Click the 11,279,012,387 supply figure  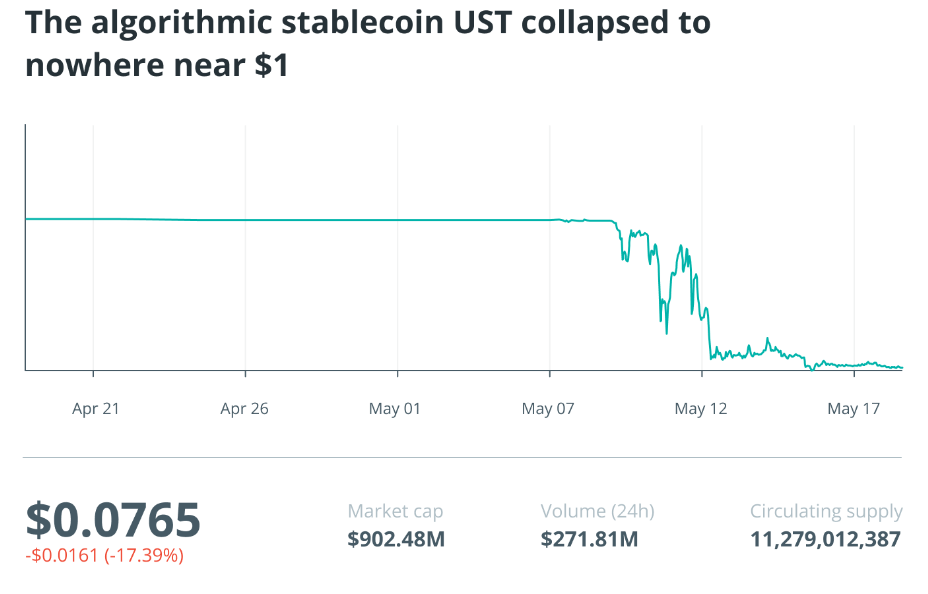point(826,540)
